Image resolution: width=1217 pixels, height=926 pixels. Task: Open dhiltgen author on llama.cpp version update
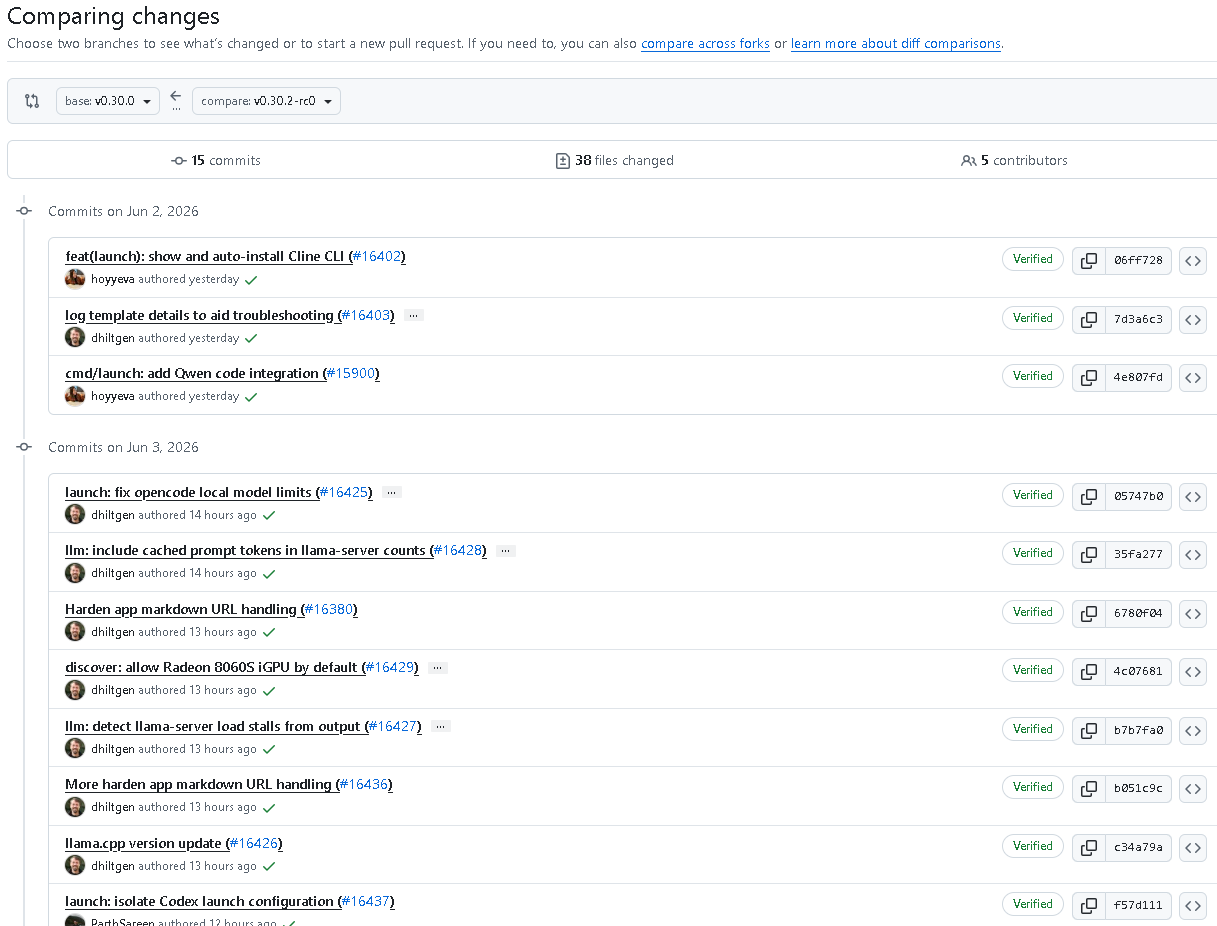tap(113, 866)
